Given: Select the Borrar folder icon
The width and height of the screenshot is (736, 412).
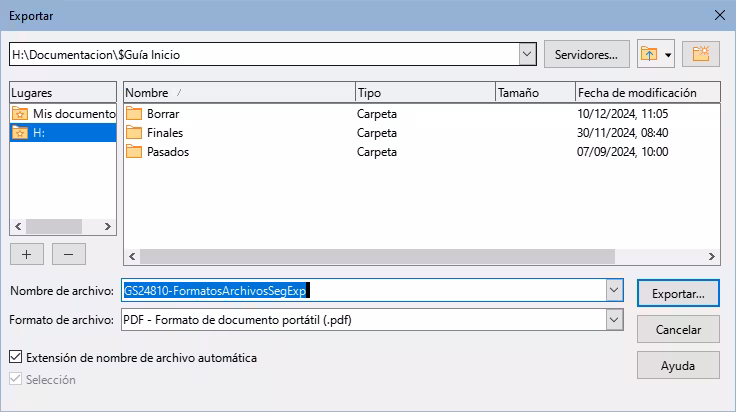Looking at the screenshot, I should coord(134,114).
